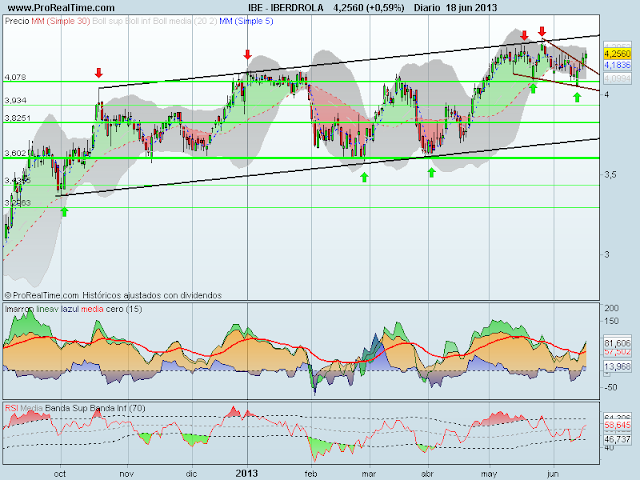The width and height of the screenshot is (640, 480).
Task: Click the 3,5 price axis tick
Action: pos(610,175)
